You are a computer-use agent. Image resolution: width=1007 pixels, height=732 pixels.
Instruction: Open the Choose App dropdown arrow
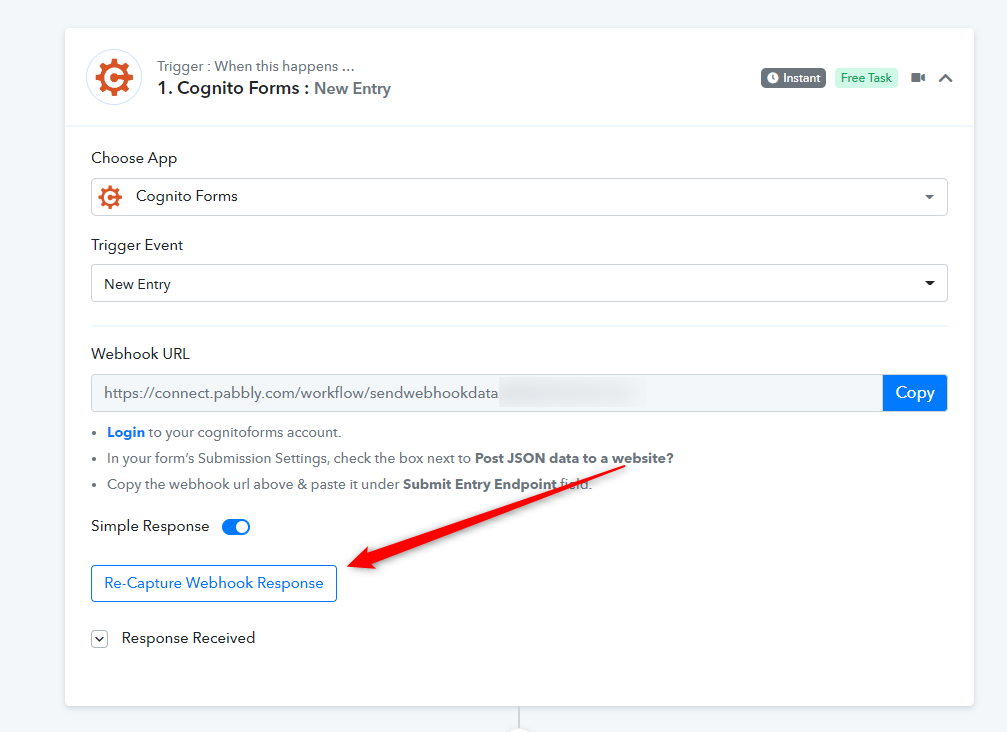click(929, 197)
